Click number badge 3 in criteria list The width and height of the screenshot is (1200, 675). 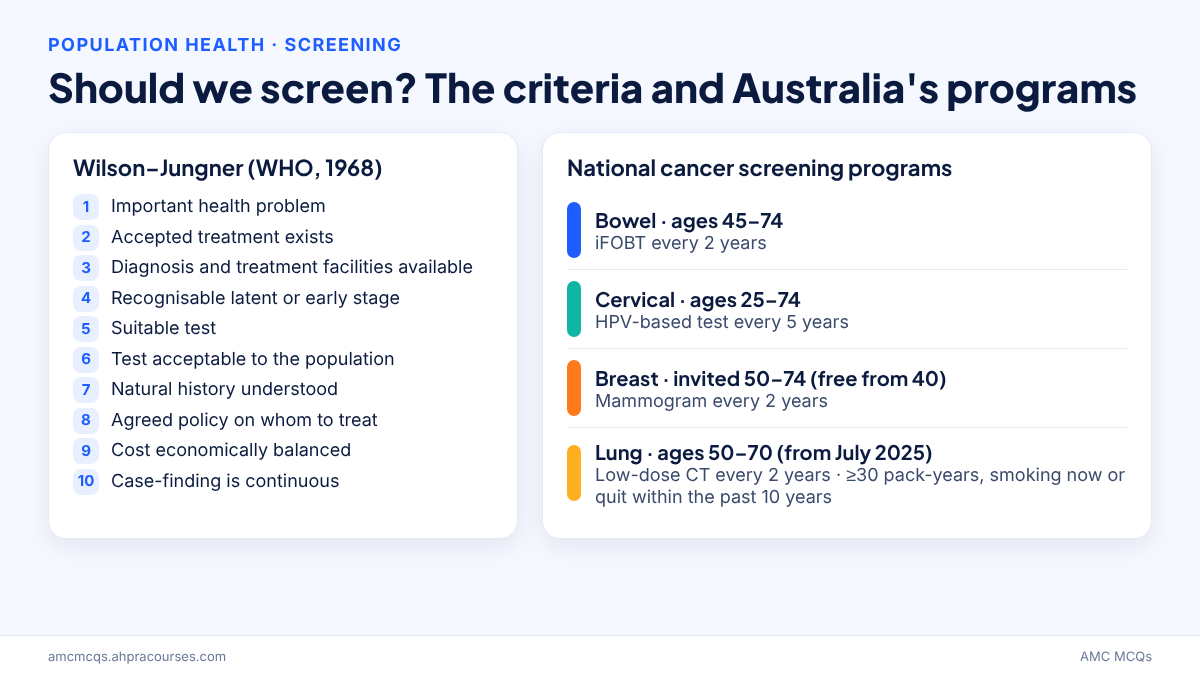86,268
